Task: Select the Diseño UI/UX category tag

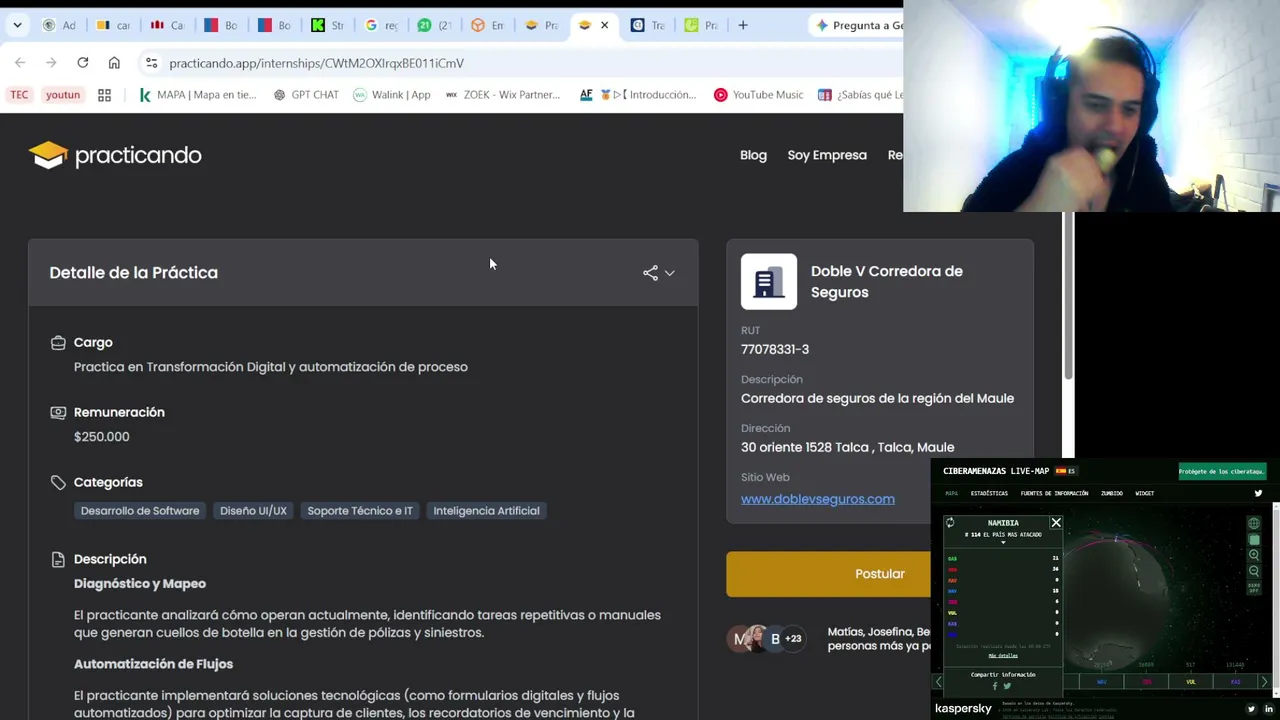Action: pyautogui.click(x=253, y=511)
